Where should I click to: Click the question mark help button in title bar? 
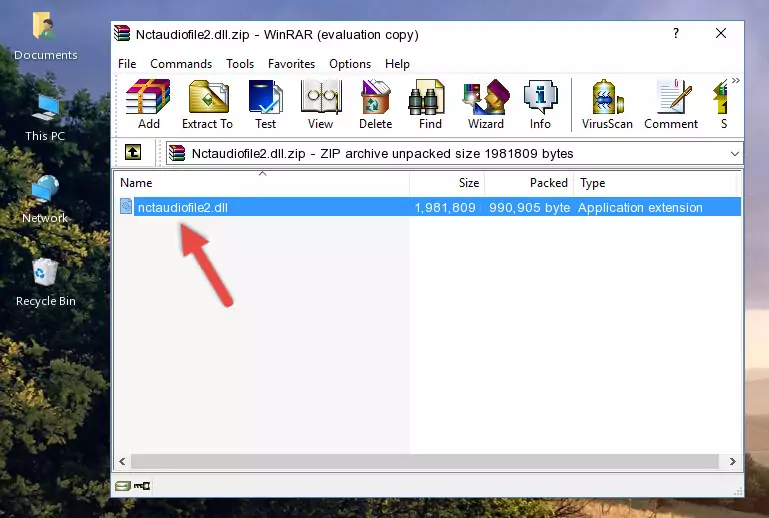676,33
